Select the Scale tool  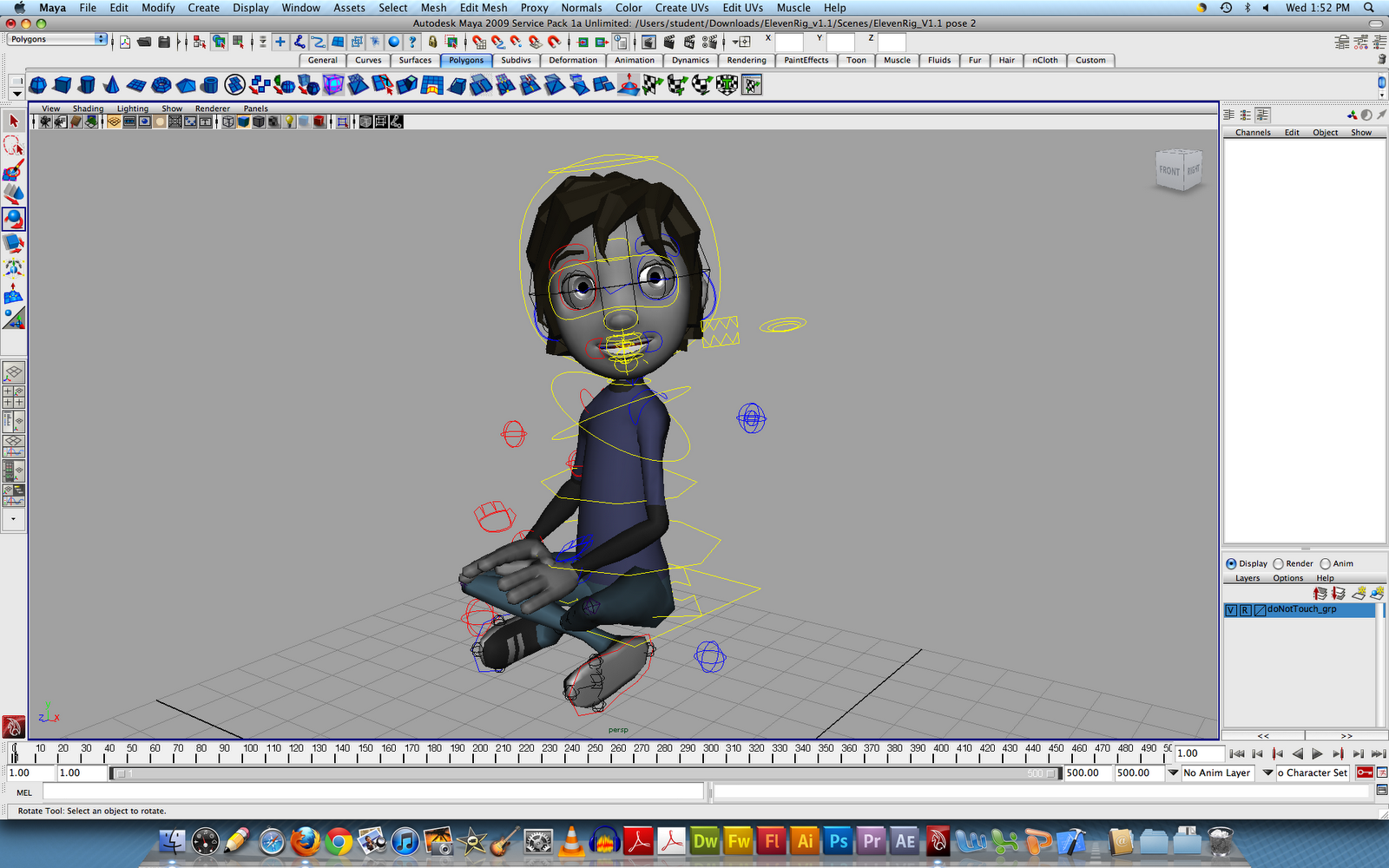pyautogui.click(x=13, y=243)
